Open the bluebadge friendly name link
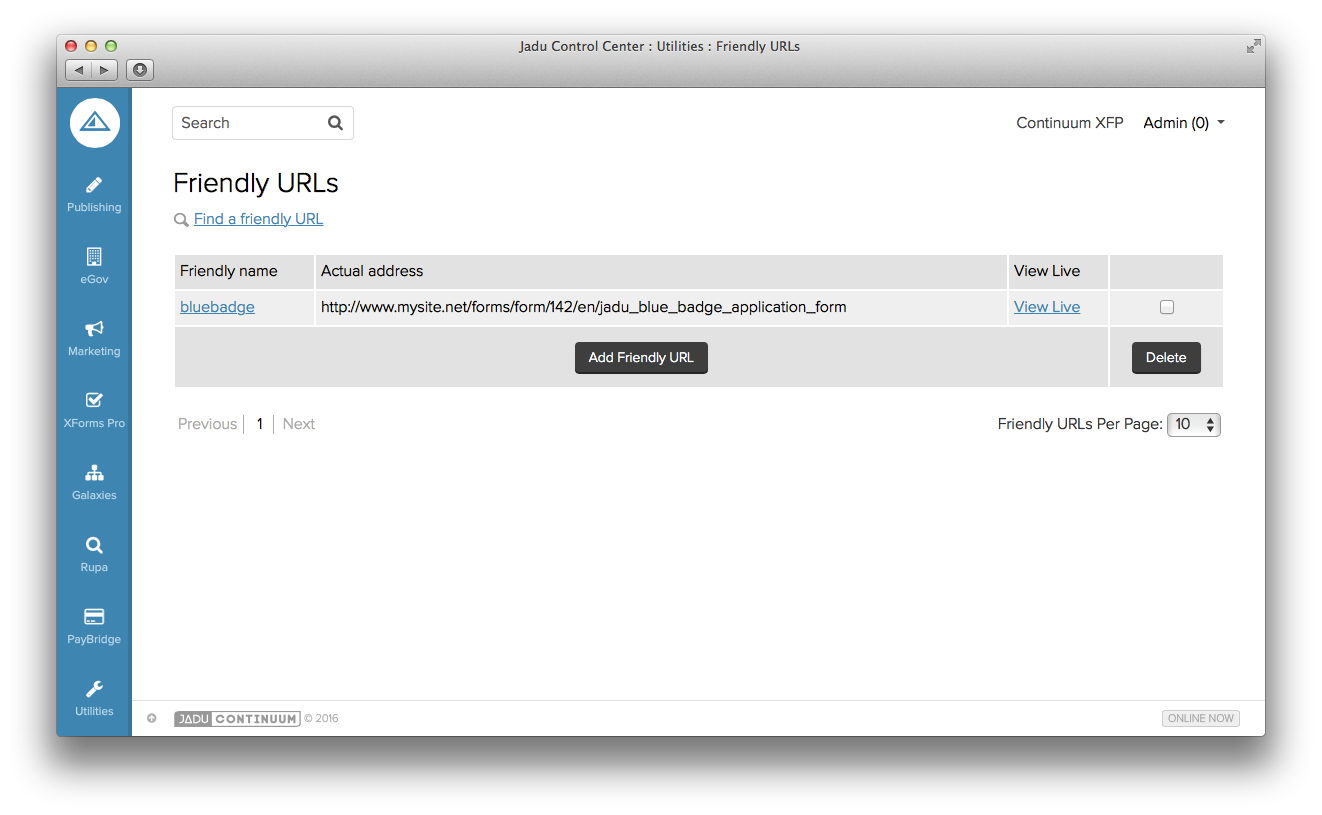The width and height of the screenshot is (1322, 815). (217, 307)
